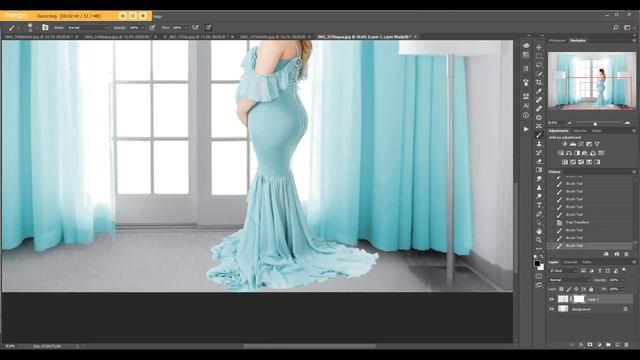The image size is (640, 360).
Task: Create new document from current state
Action: click(607, 254)
